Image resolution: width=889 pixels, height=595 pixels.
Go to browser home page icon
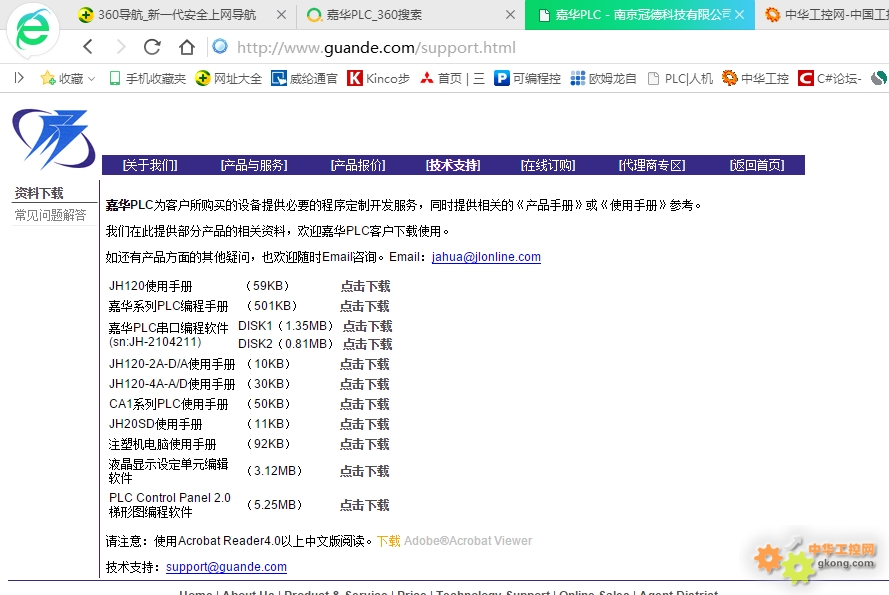187,47
